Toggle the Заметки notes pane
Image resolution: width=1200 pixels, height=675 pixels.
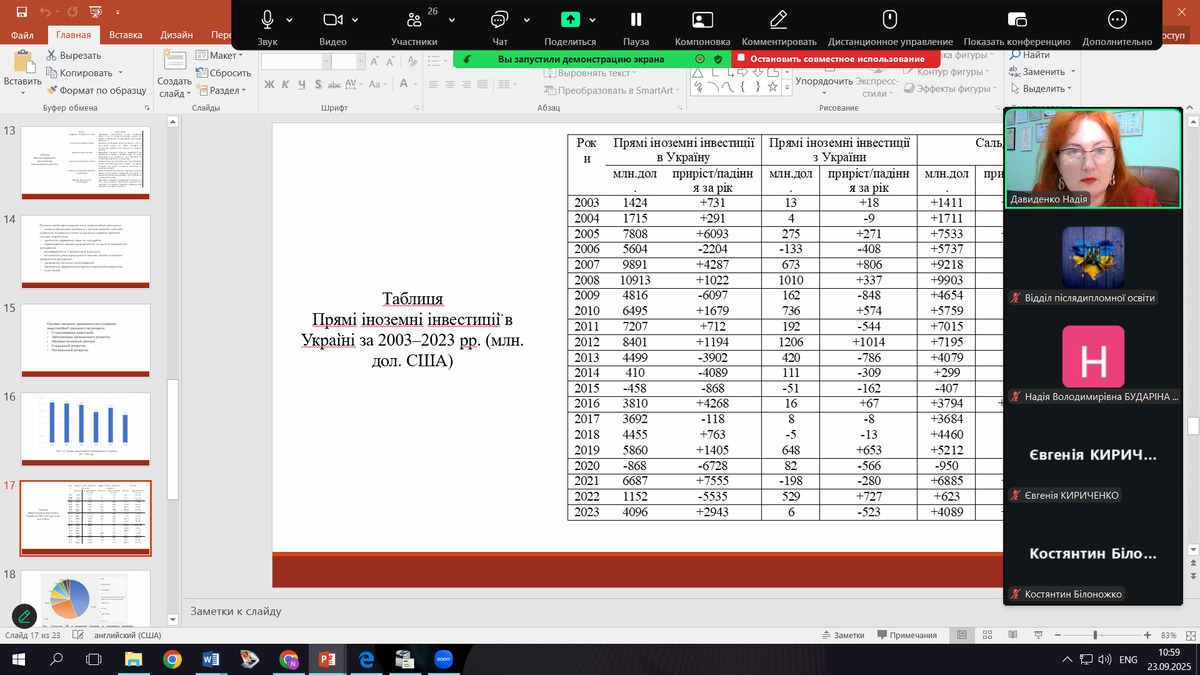tap(842, 635)
